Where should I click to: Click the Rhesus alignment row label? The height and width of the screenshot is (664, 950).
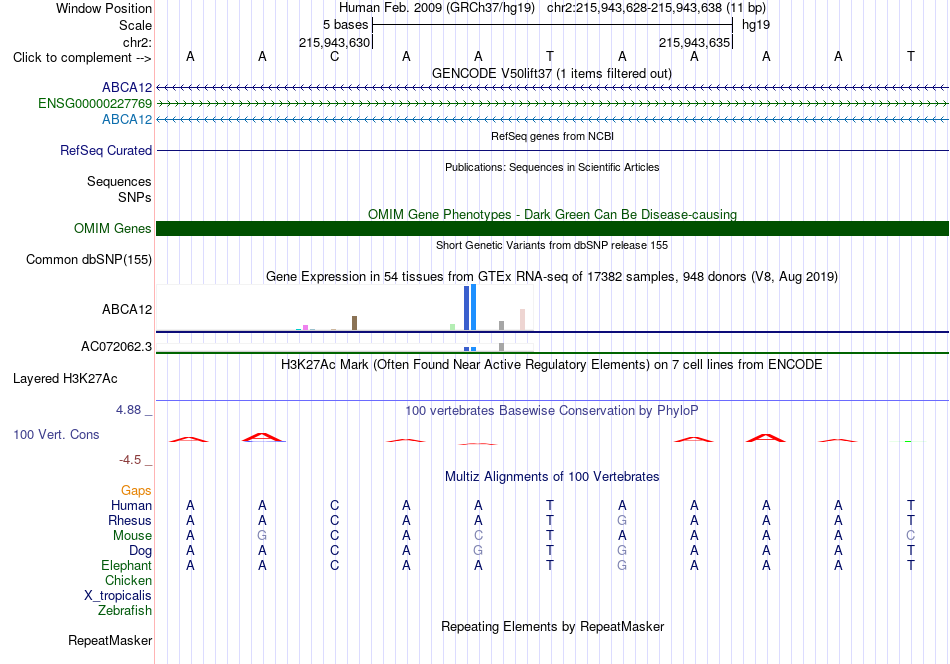coord(130,520)
